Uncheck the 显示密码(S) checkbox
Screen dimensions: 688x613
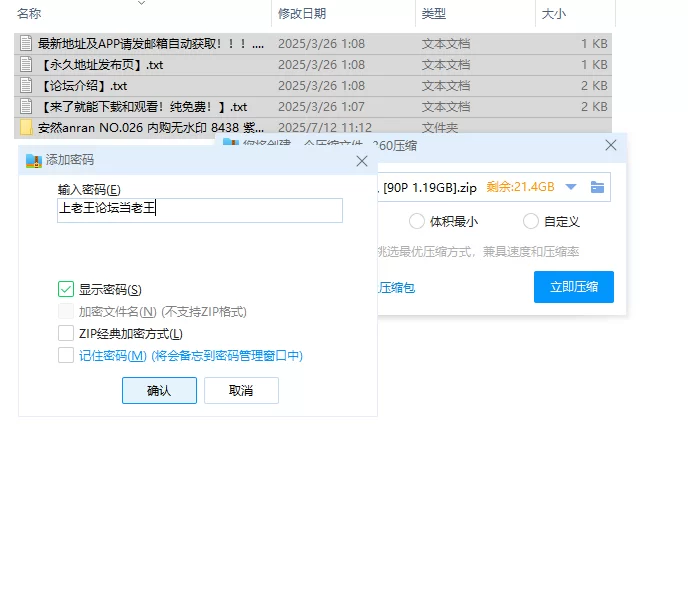pyautogui.click(x=66, y=289)
